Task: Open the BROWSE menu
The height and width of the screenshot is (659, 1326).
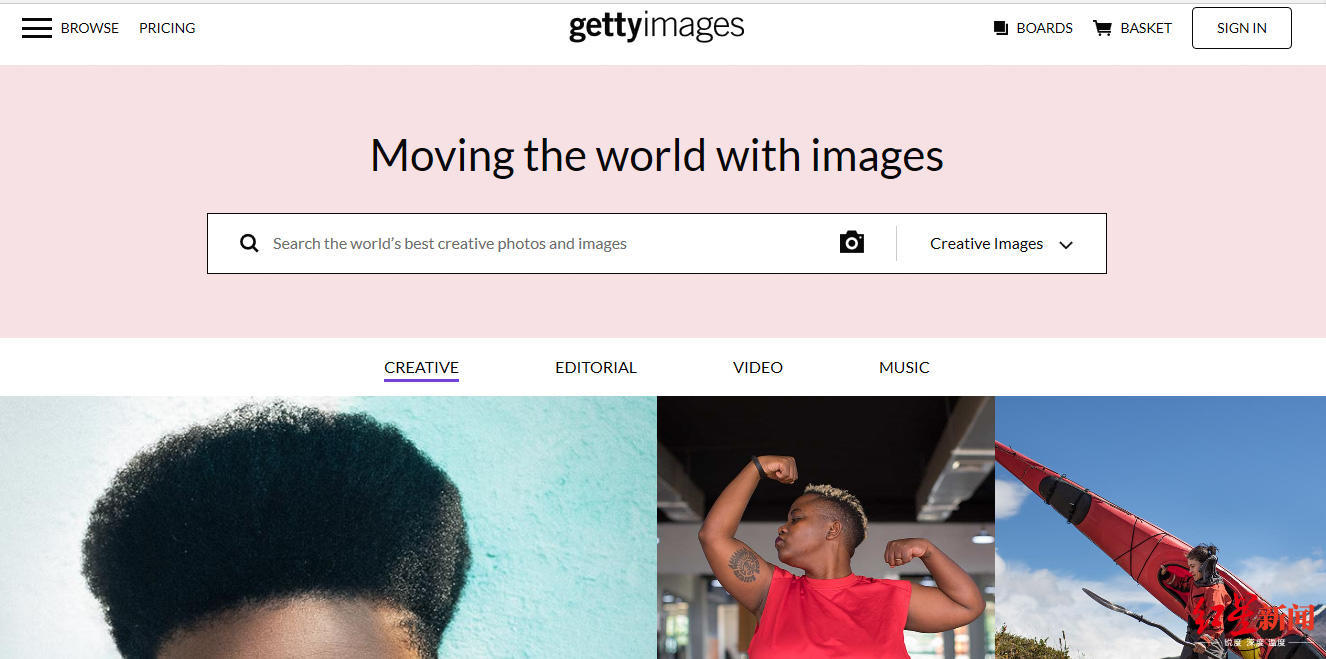Action: [90, 28]
